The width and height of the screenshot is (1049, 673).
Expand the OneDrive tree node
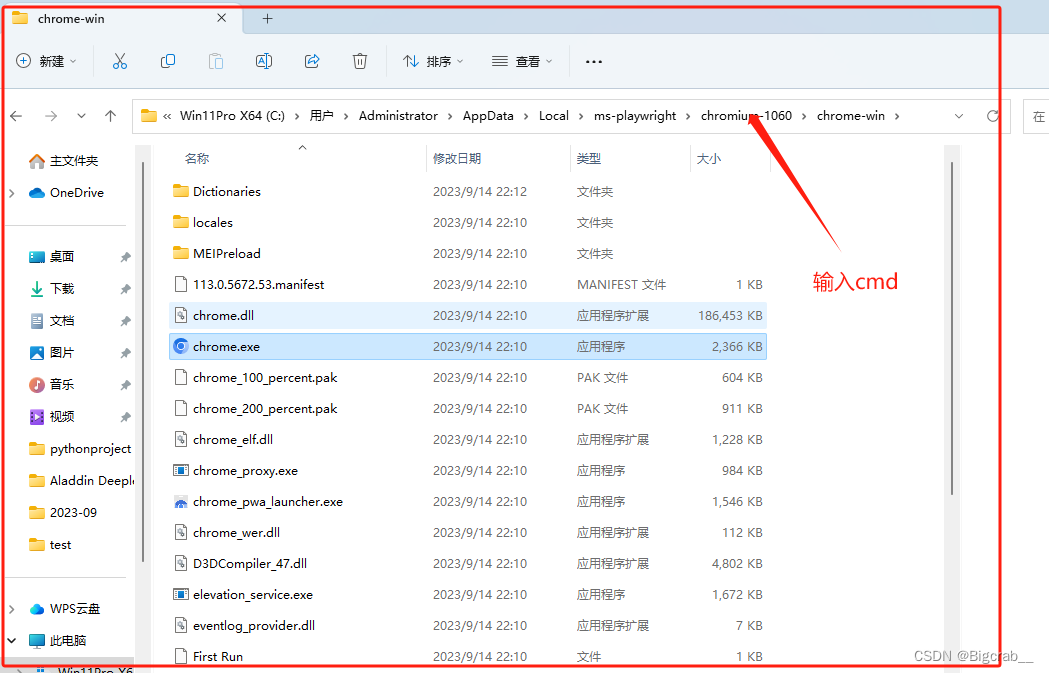click(11, 193)
